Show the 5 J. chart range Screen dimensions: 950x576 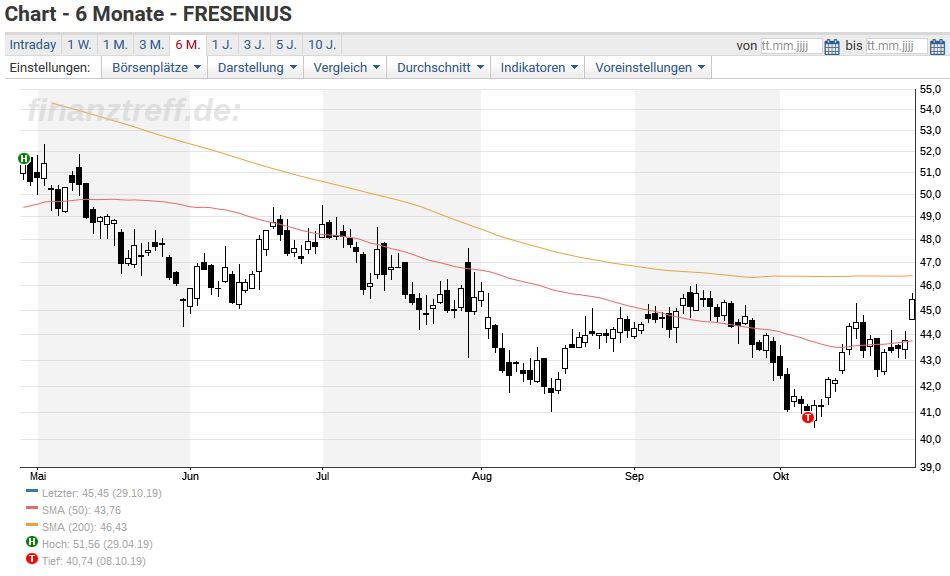tap(287, 45)
